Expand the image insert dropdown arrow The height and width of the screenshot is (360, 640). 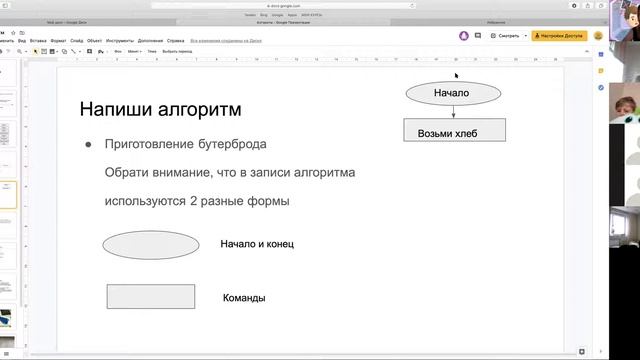58,52
